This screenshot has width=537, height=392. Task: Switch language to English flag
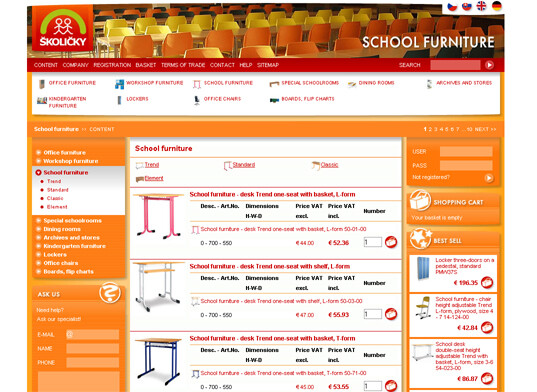(x=482, y=6)
